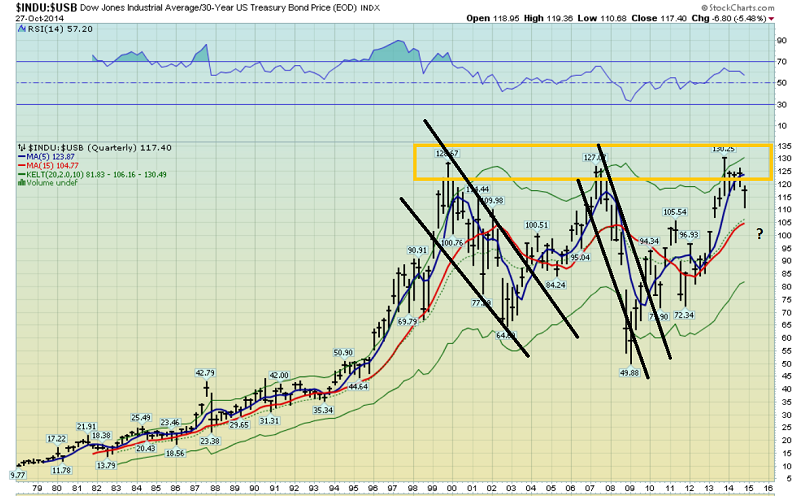Select the $INDU:$USB ticker title
The image size is (800, 496).
point(46,8)
